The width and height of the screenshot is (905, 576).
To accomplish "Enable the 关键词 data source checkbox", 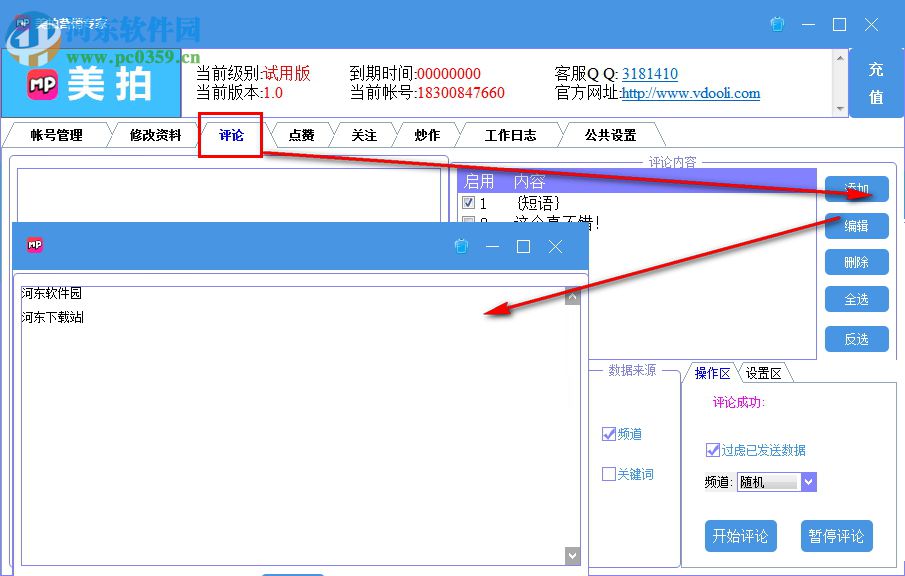I will coord(608,473).
